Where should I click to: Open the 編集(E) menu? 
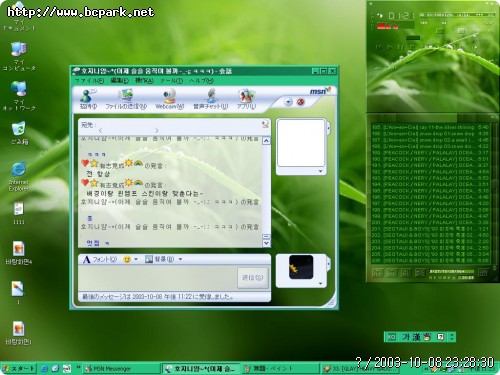point(120,80)
